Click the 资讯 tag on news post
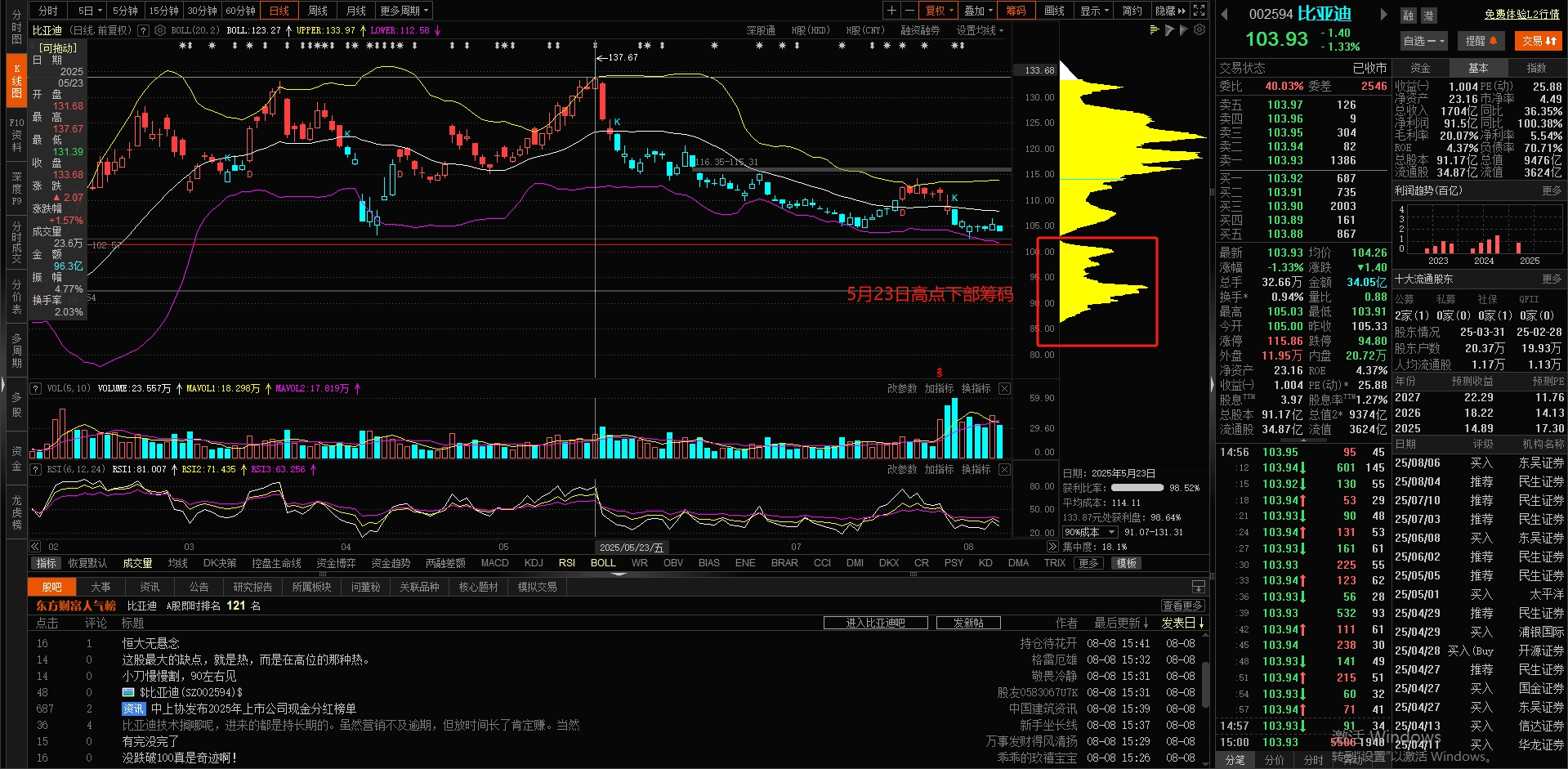Image resolution: width=1568 pixels, height=769 pixels. pos(133,709)
